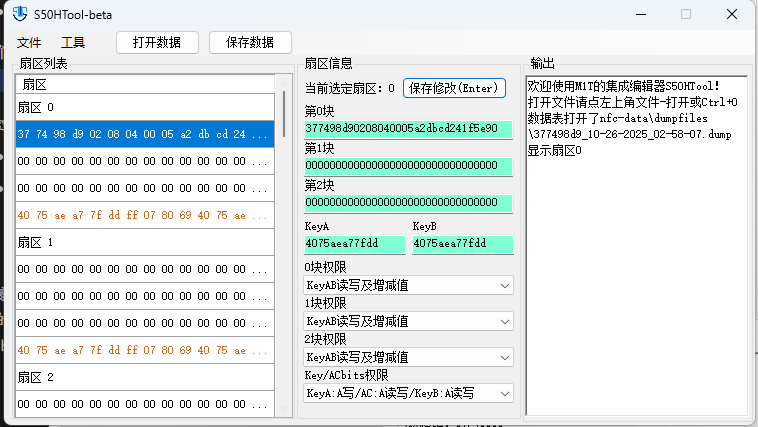
Task: Expand the 2块权限 dropdown
Action: [x=408, y=358]
